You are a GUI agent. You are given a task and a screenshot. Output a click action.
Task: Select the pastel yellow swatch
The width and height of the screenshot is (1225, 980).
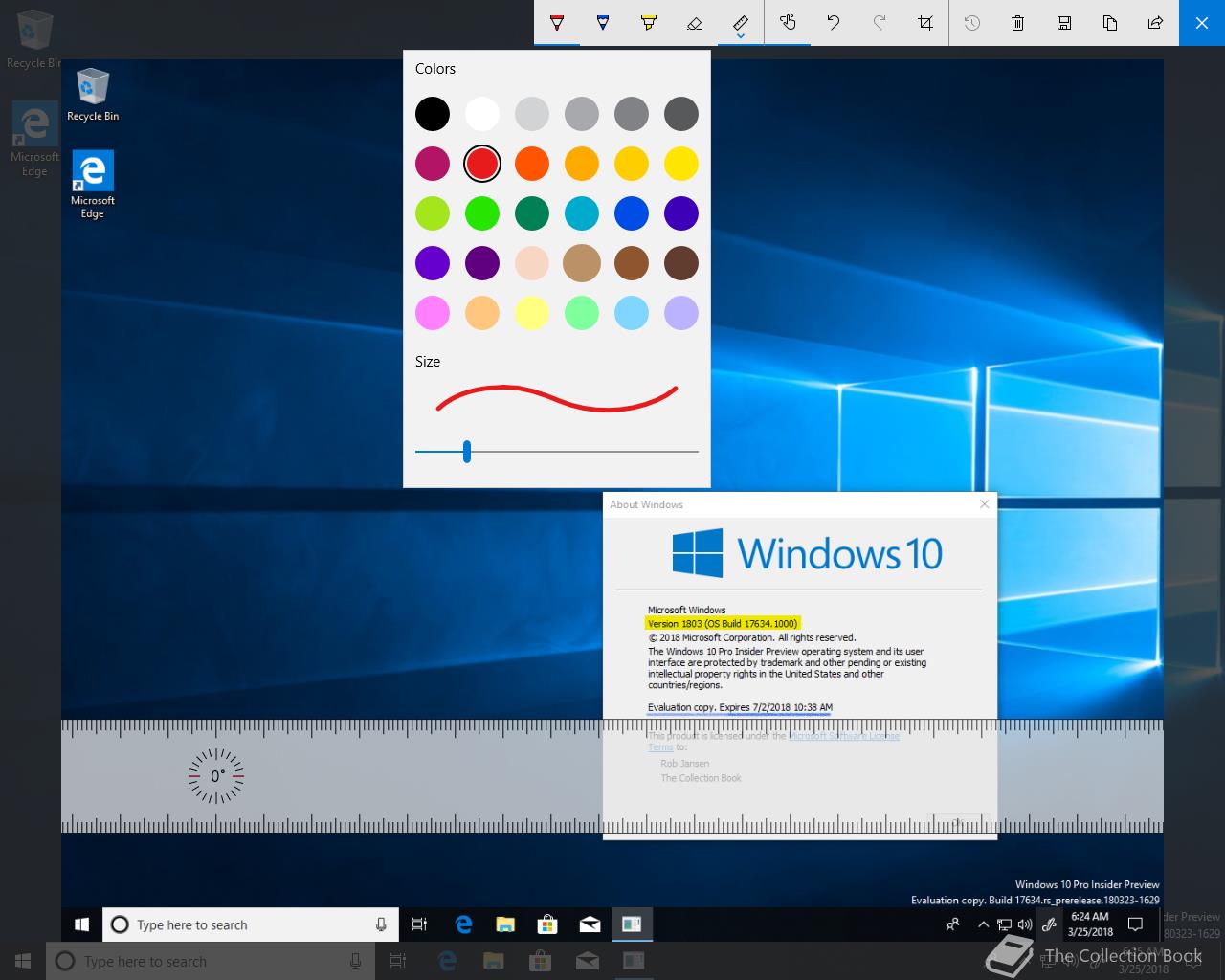click(532, 313)
